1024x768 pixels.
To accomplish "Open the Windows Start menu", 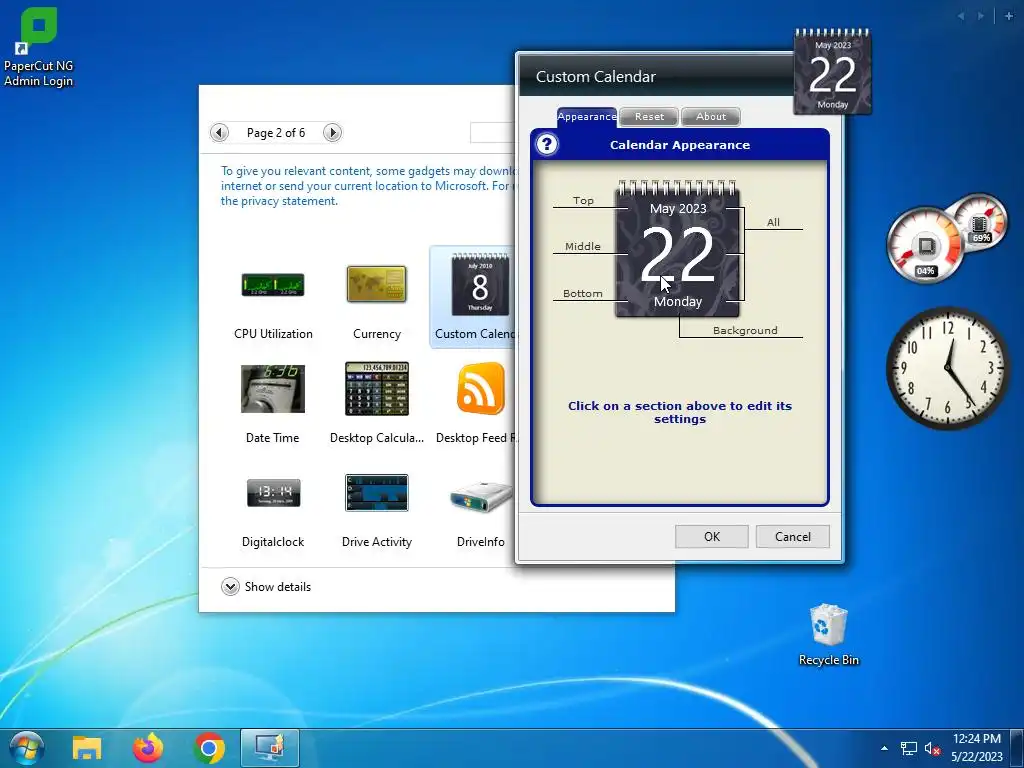I will (27, 748).
